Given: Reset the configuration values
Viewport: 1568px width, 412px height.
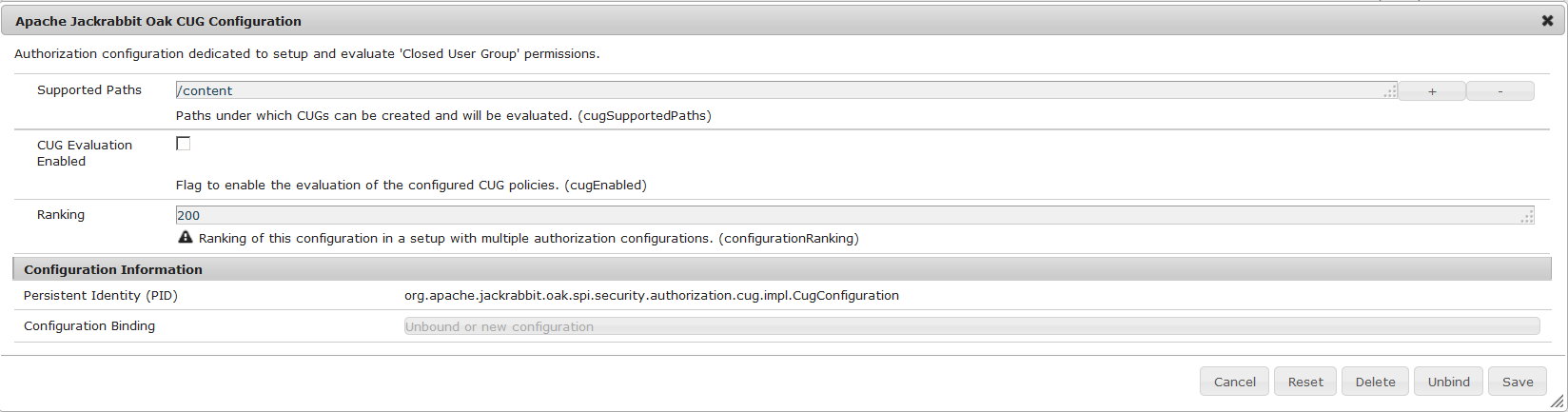Looking at the screenshot, I should [x=1305, y=382].
